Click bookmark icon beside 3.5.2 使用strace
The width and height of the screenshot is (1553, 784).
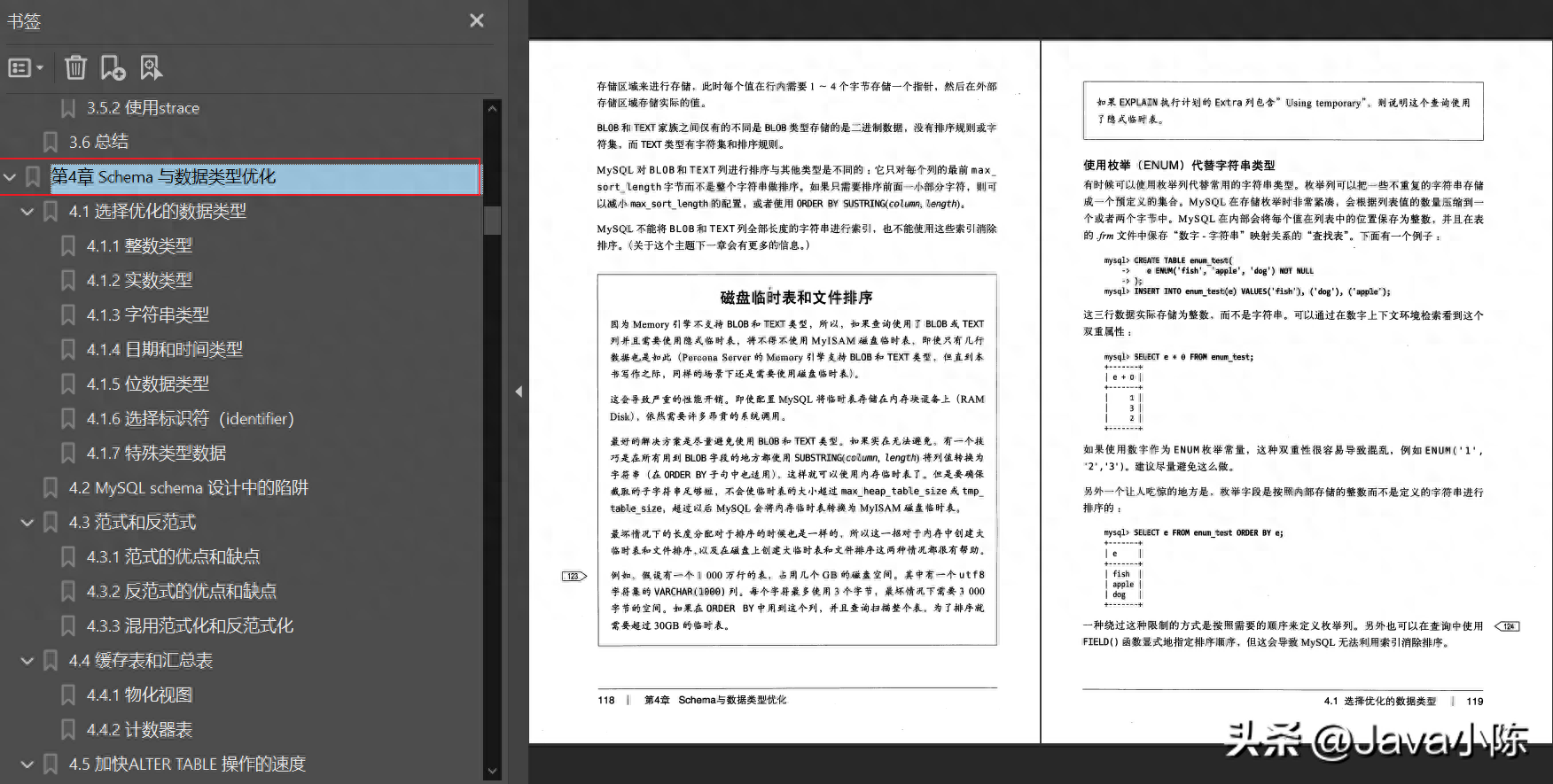[67, 108]
